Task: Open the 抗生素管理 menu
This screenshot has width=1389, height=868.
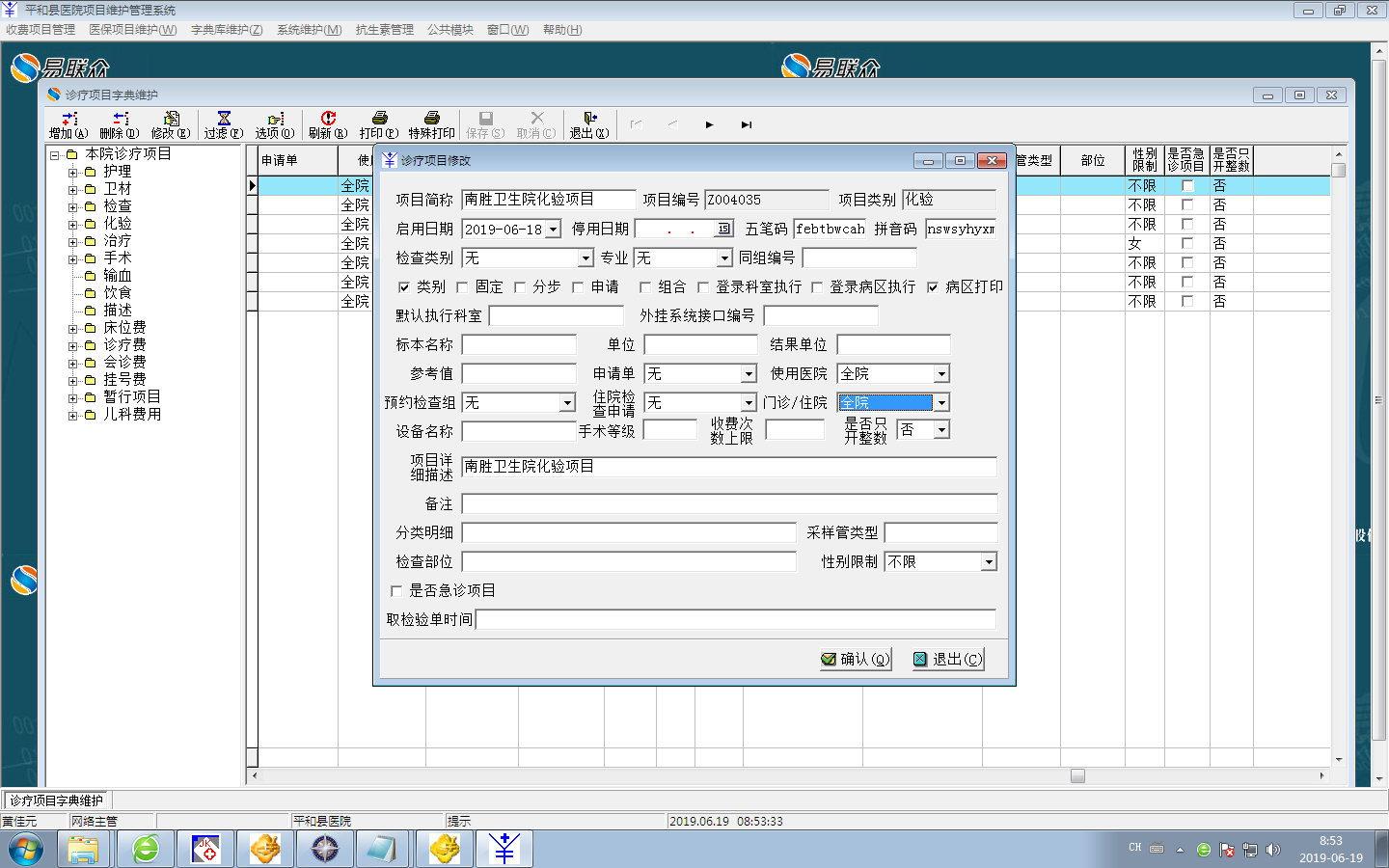Action: pos(385,30)
